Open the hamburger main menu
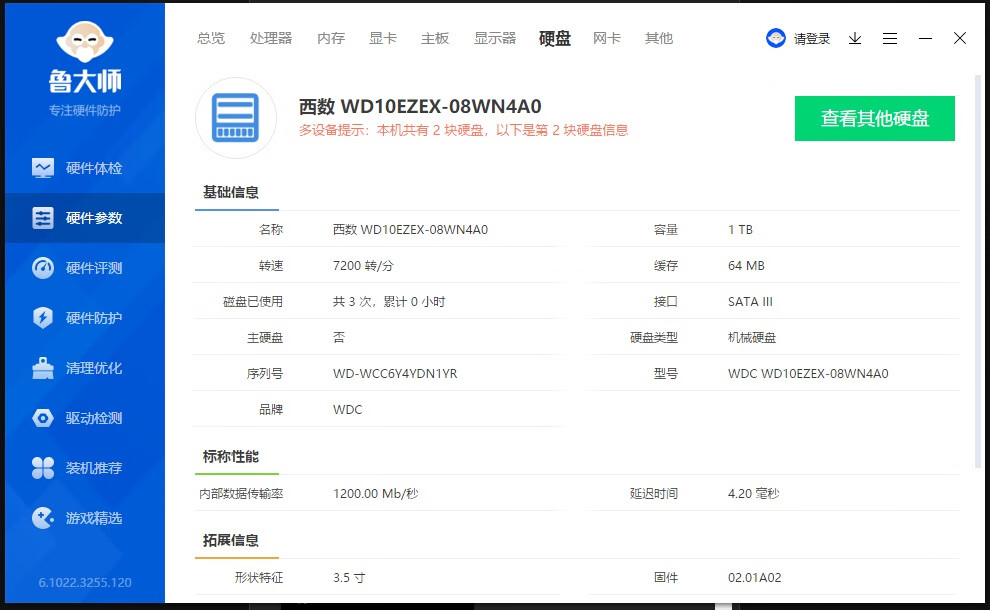The height and width of the screenshot is (610, 990). pyautogui.click(x=890, y=38)
